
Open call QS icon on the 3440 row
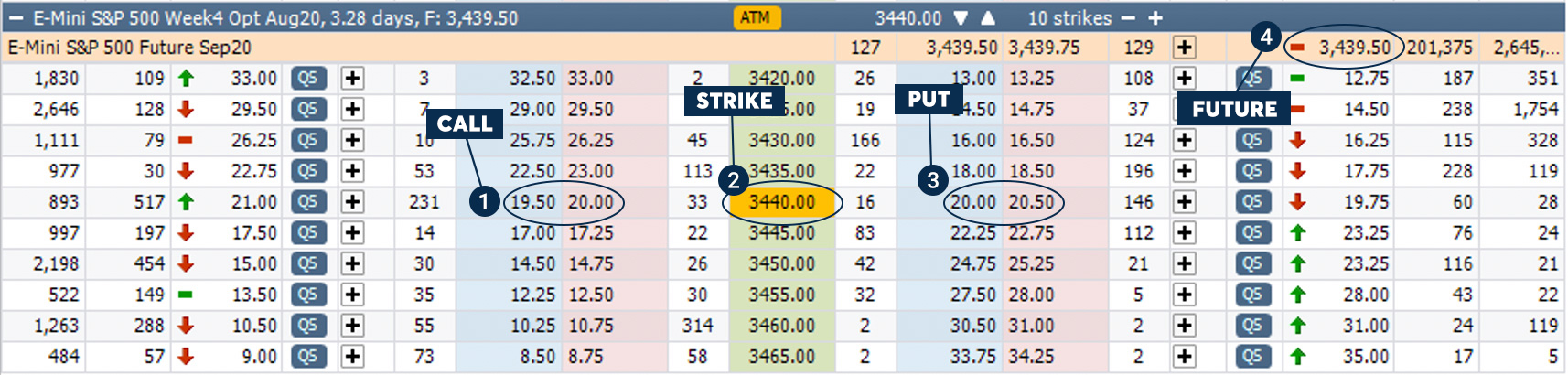click(308, 202)
